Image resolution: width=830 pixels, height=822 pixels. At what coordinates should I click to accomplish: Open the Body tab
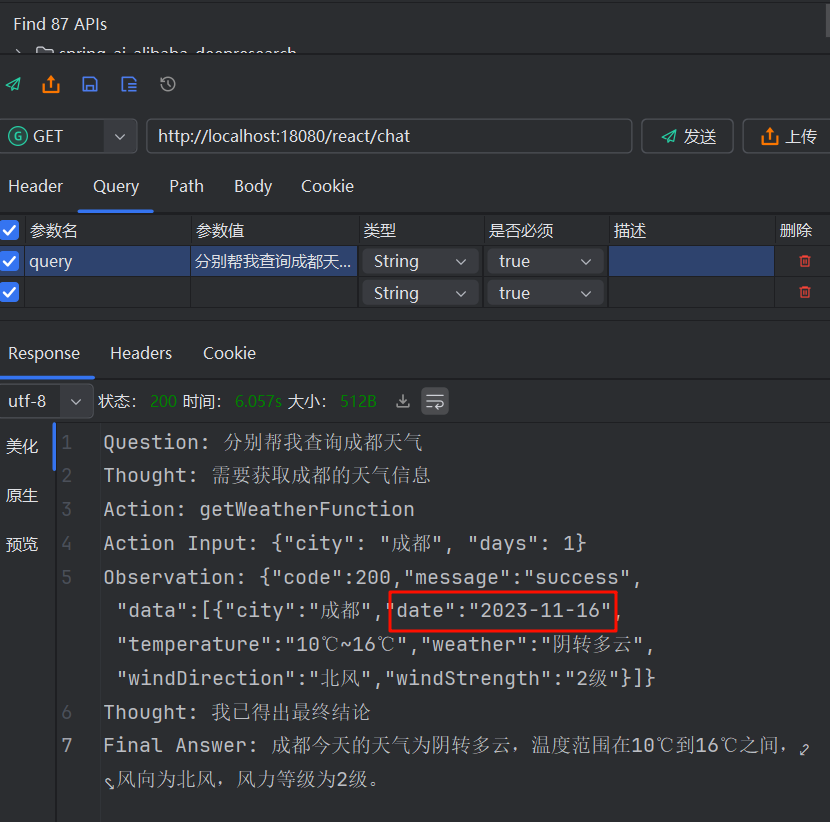(253, 186)
